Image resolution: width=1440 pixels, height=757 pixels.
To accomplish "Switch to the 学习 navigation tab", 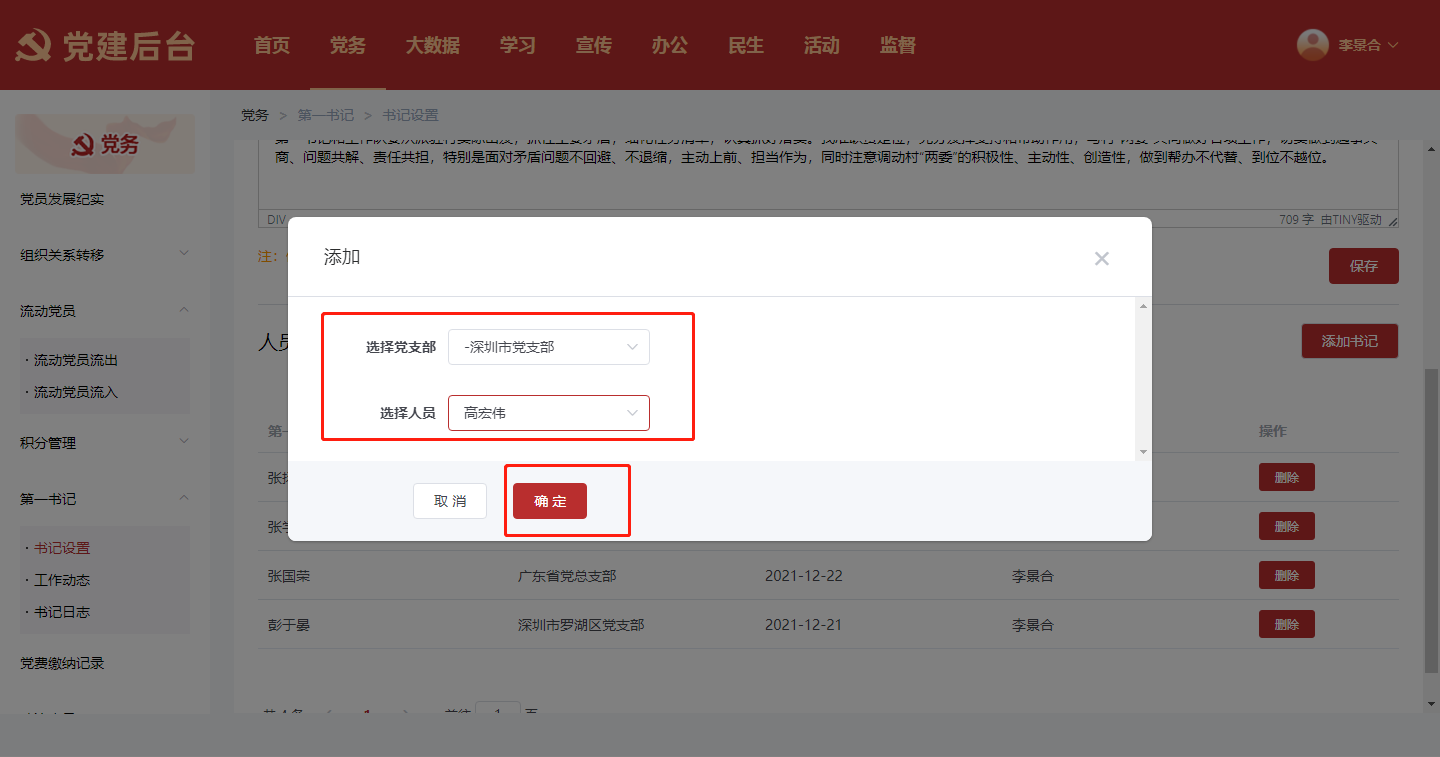I will (x=517, y=45).
